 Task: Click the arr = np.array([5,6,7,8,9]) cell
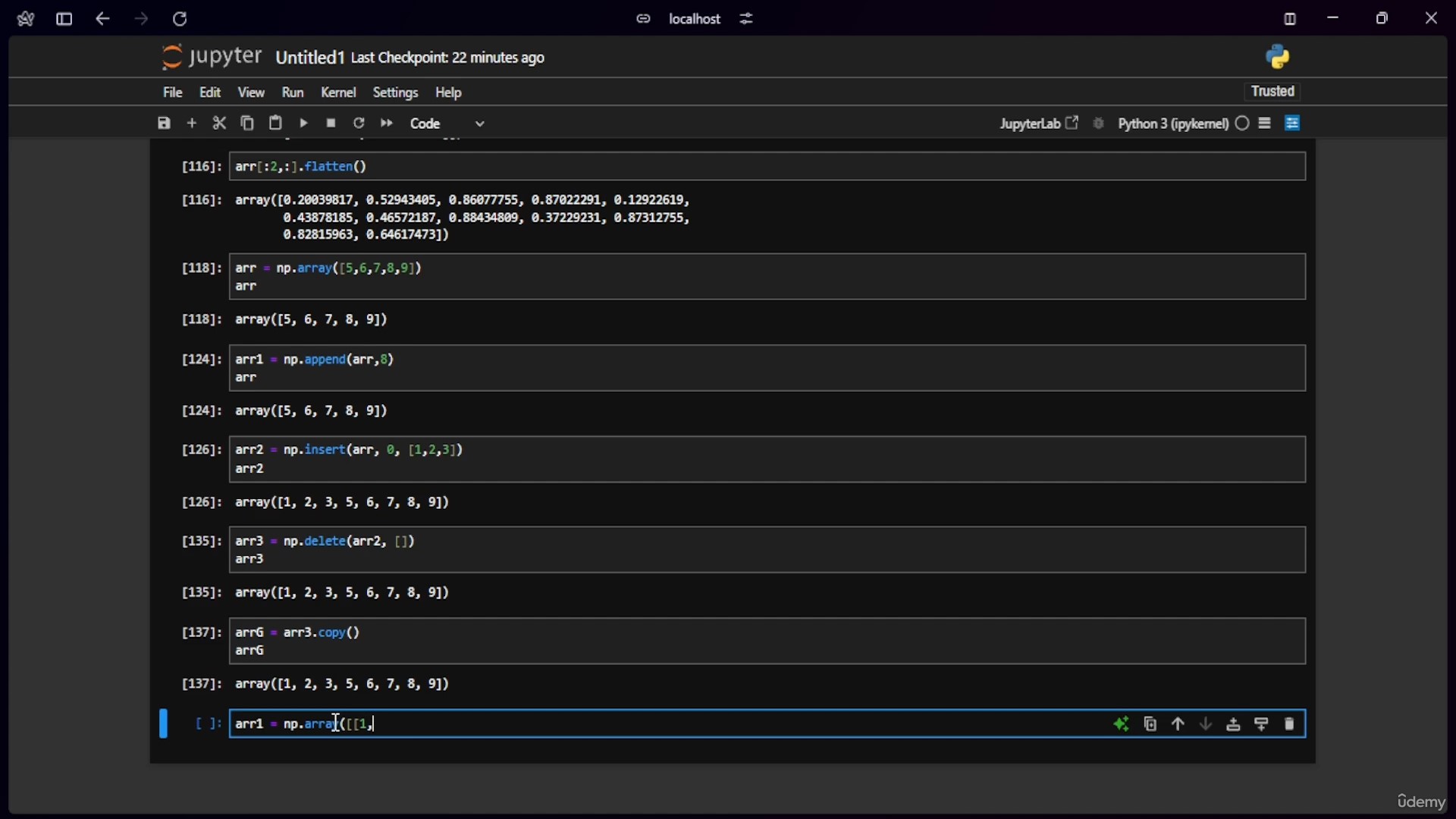(767, 277)
